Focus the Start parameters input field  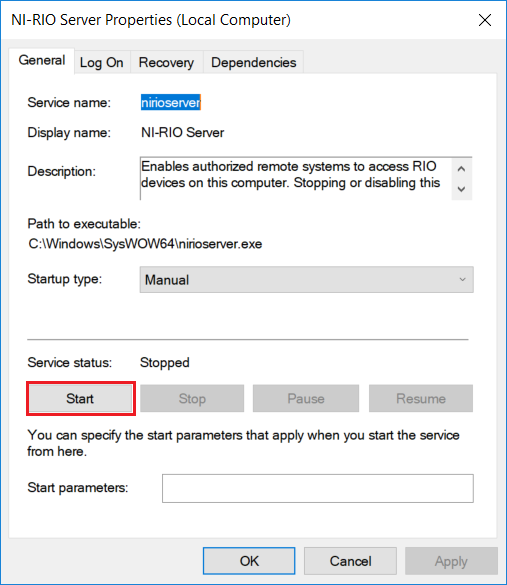point(318,488)
